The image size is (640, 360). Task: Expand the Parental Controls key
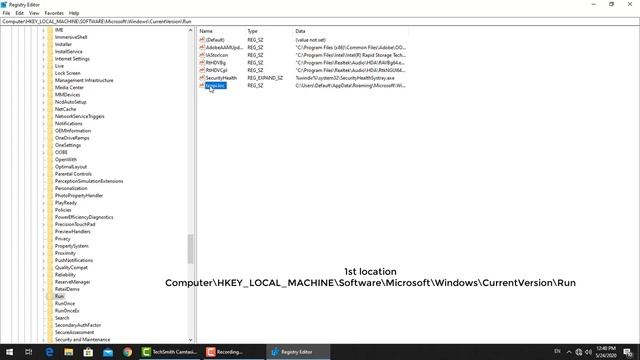(43, 174)
